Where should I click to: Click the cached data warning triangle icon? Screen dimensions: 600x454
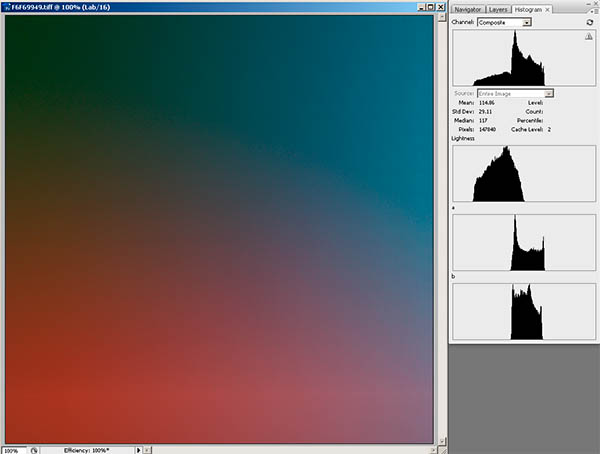point(589,37)
